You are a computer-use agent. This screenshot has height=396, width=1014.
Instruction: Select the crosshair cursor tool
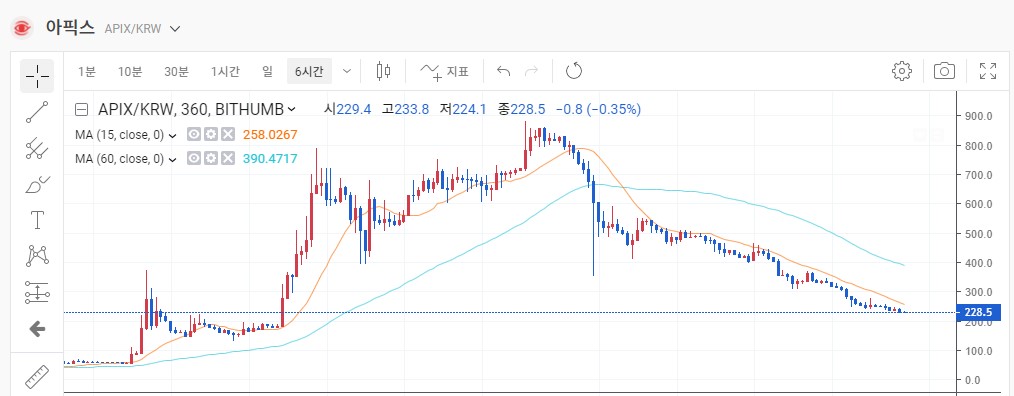38,76
